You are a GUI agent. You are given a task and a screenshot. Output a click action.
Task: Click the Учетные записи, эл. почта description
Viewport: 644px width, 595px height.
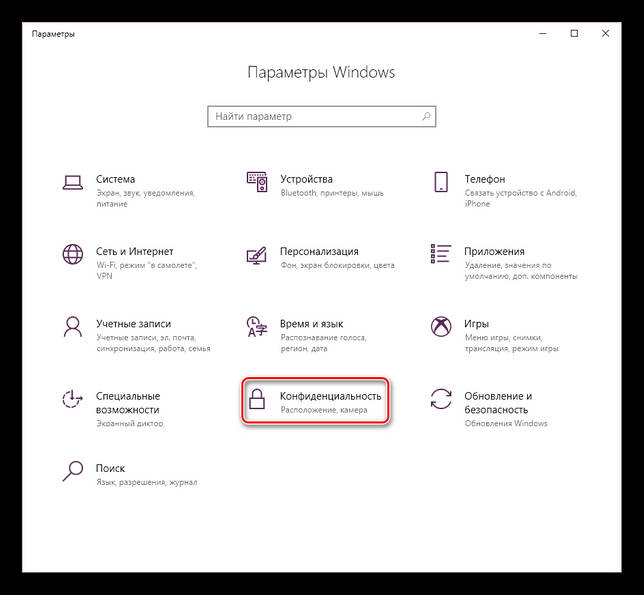[x=153, y=343]
